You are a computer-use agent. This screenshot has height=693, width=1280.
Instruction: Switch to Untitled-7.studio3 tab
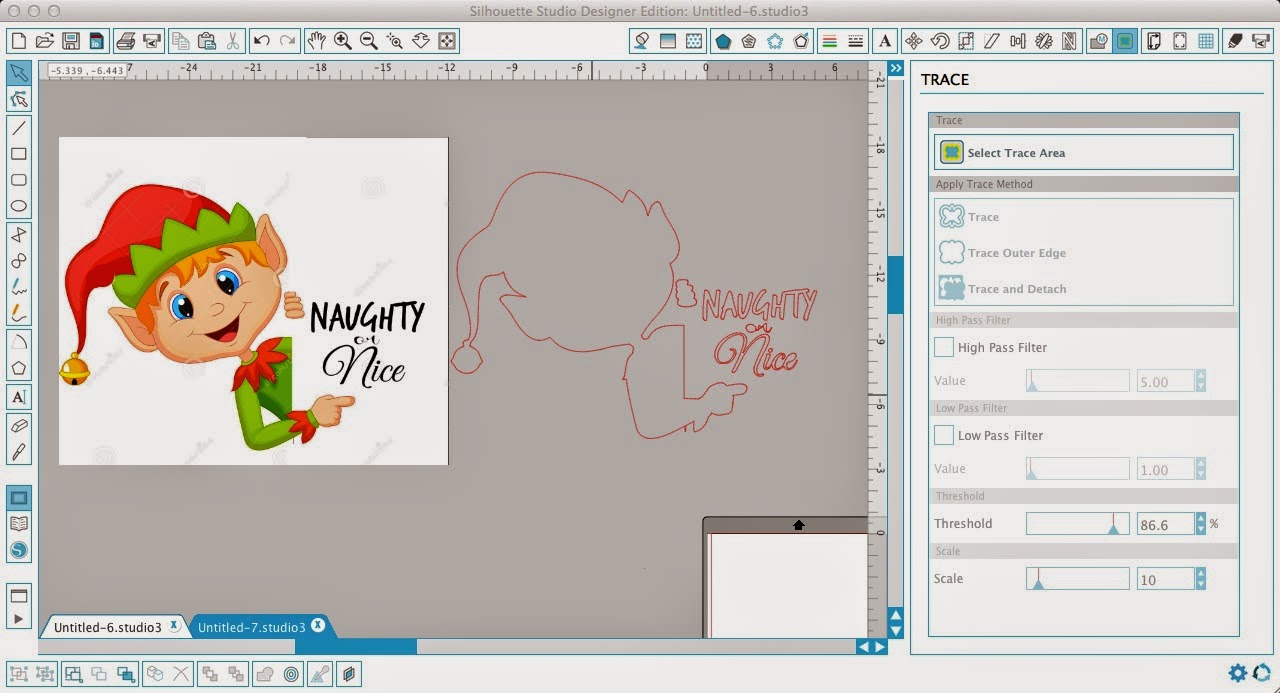[251, 627]
